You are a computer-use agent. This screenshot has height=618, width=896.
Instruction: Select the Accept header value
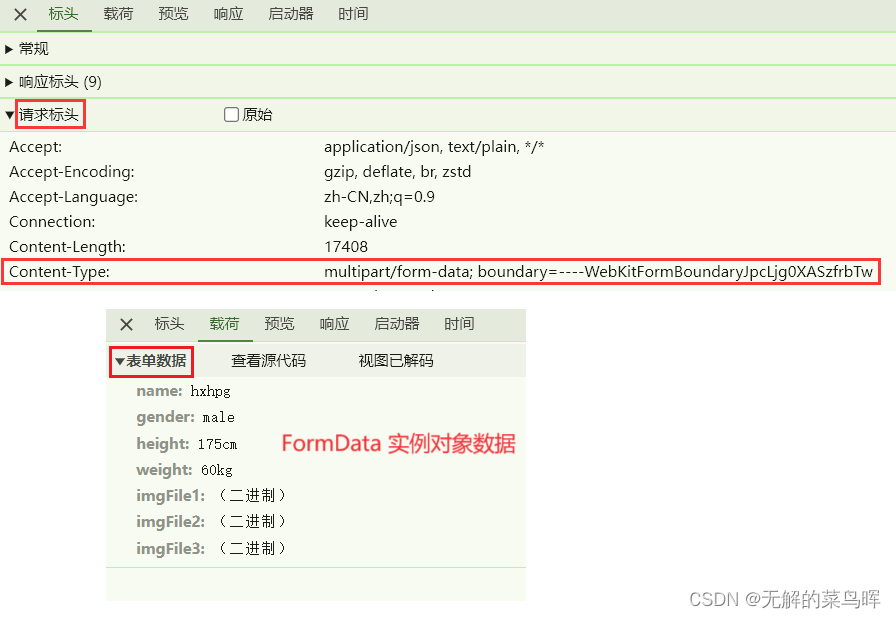(434, 147)
